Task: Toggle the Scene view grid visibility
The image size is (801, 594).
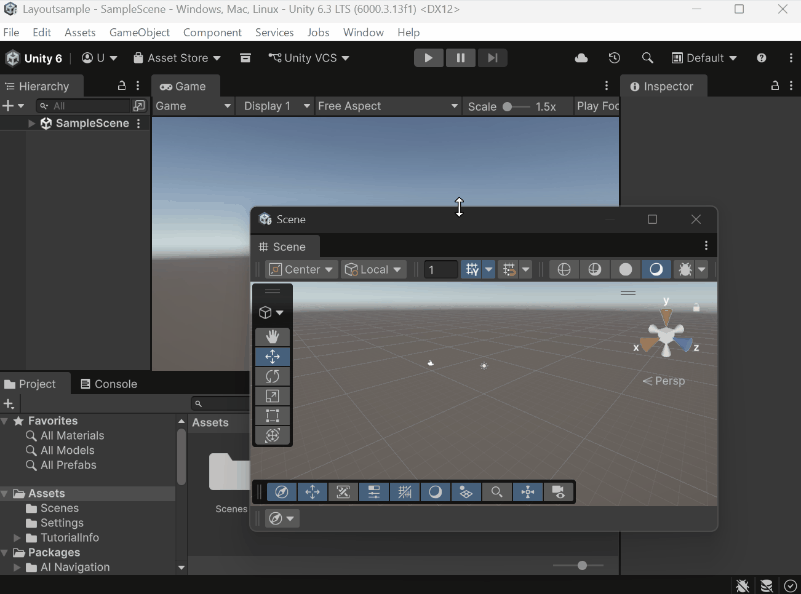Action: [x=472, y=269]
